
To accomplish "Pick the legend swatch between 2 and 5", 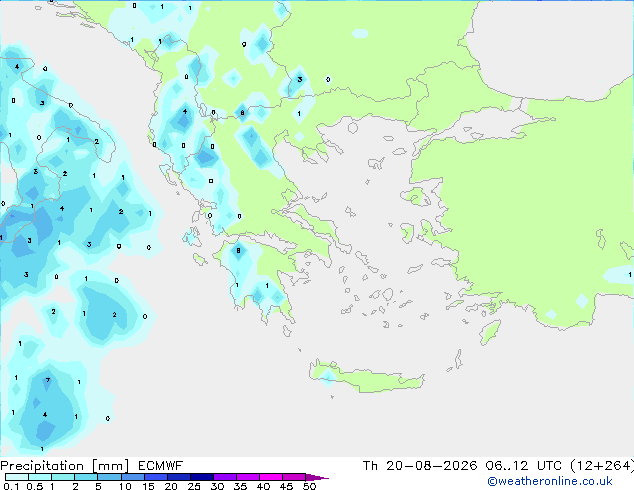I will [x=86, y=477].
